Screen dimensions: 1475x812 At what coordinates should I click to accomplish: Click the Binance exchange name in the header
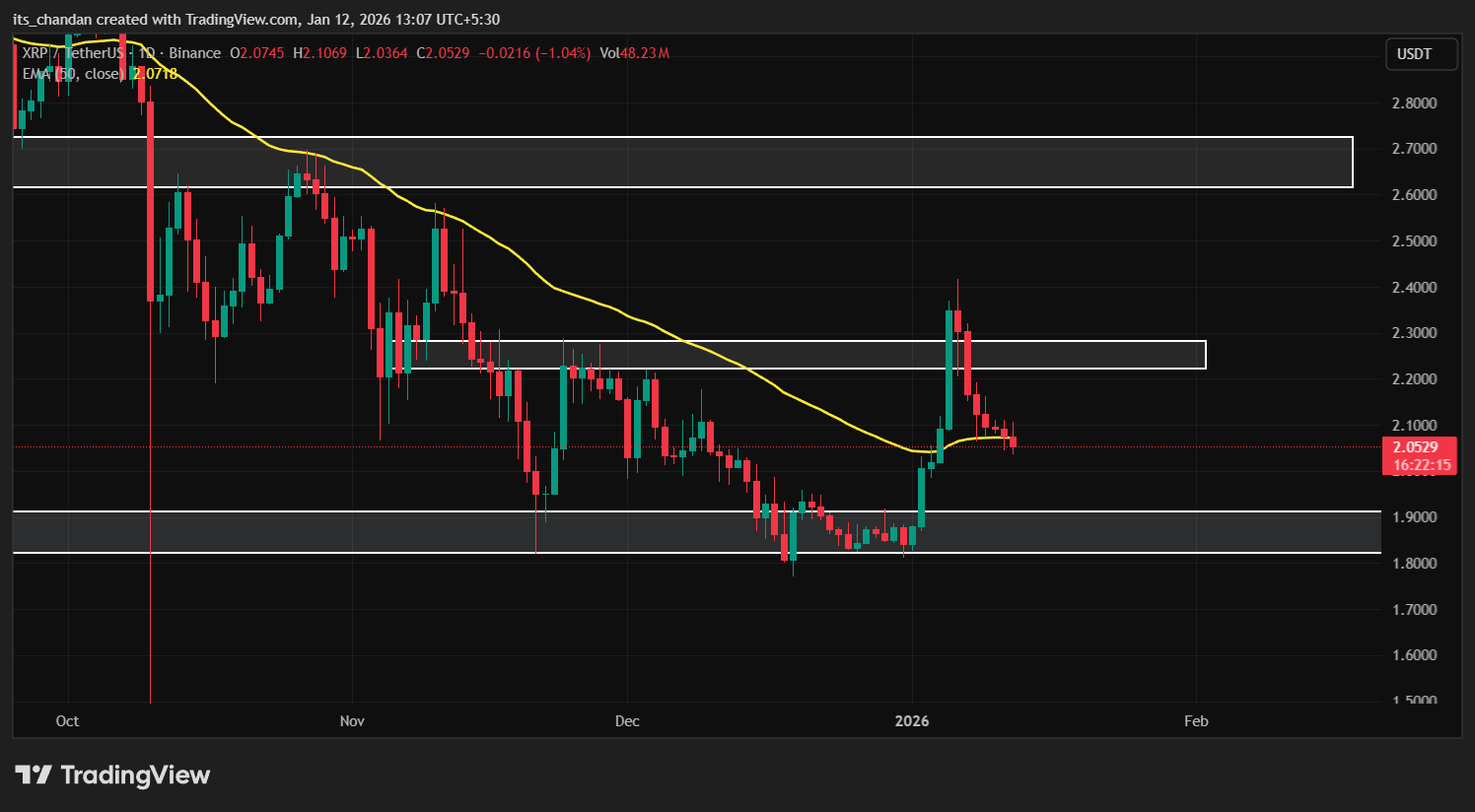tap(194, 53)
